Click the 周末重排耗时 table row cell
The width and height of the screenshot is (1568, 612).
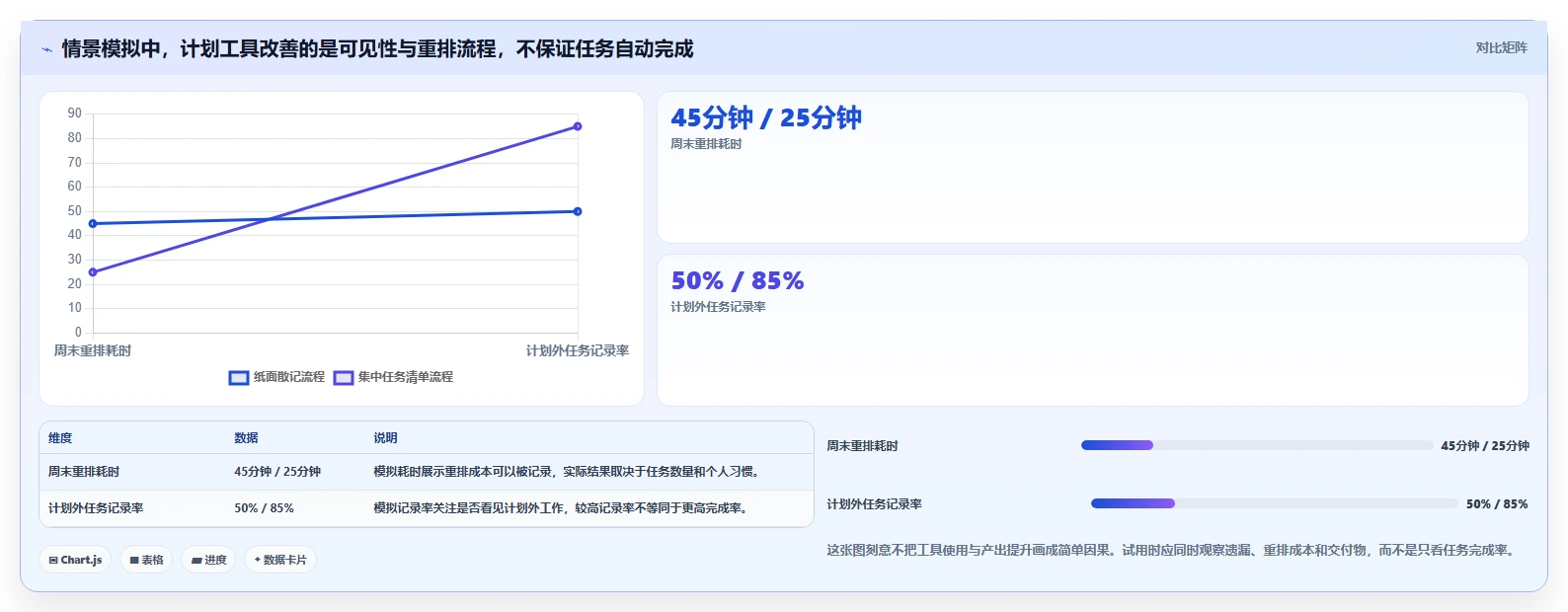pos(84,472)
